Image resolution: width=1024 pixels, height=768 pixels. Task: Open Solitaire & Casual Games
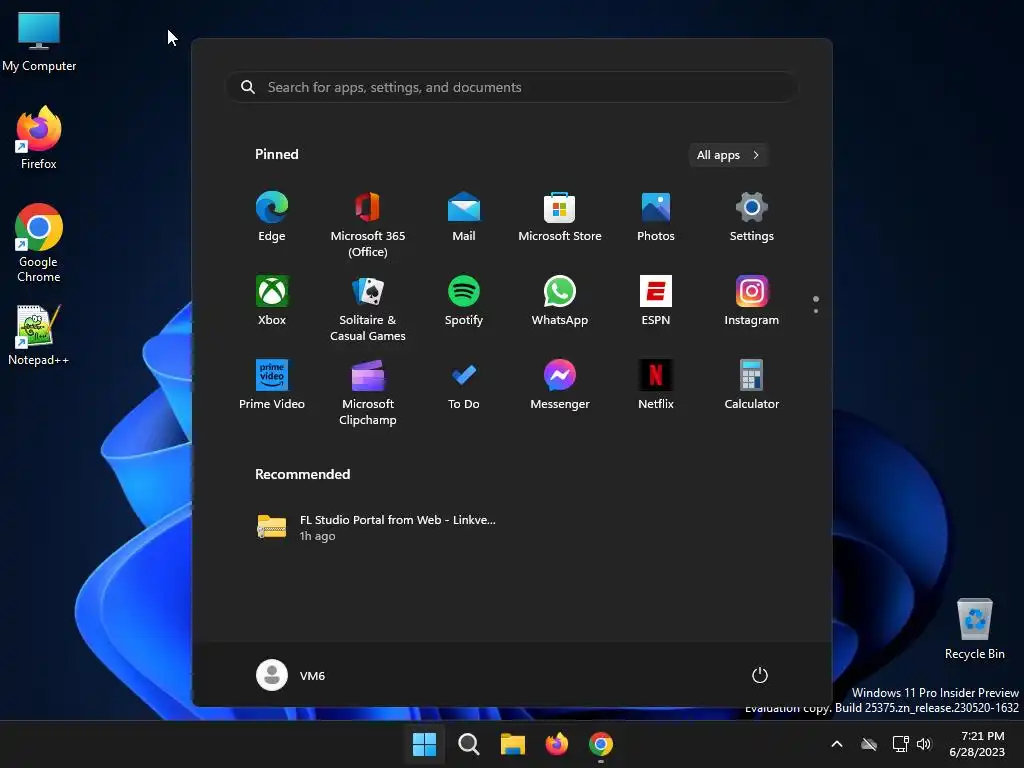pyautogui.click(x=368, y=309)
